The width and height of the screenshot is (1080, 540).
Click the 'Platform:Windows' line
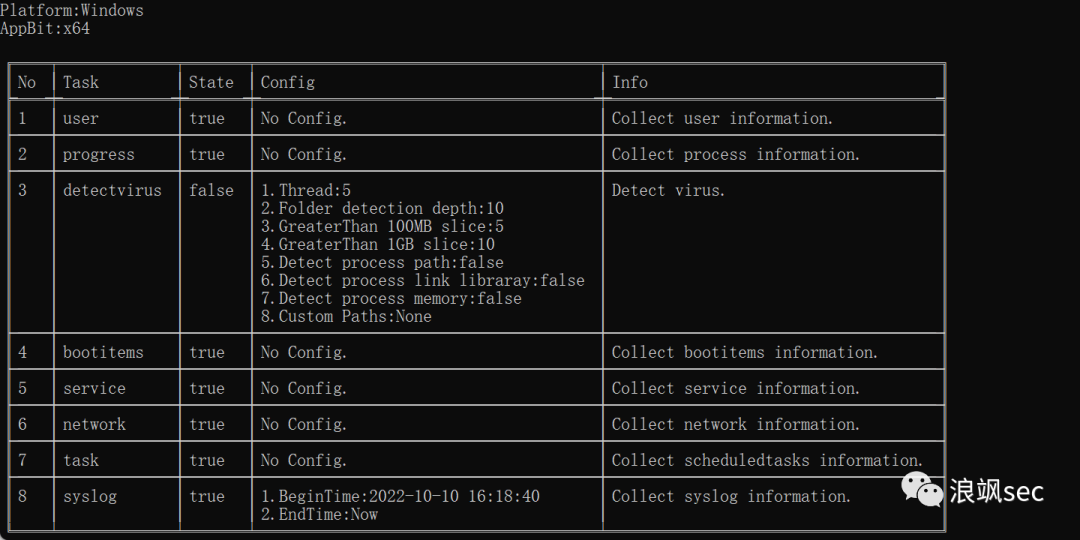coord(72,10)
